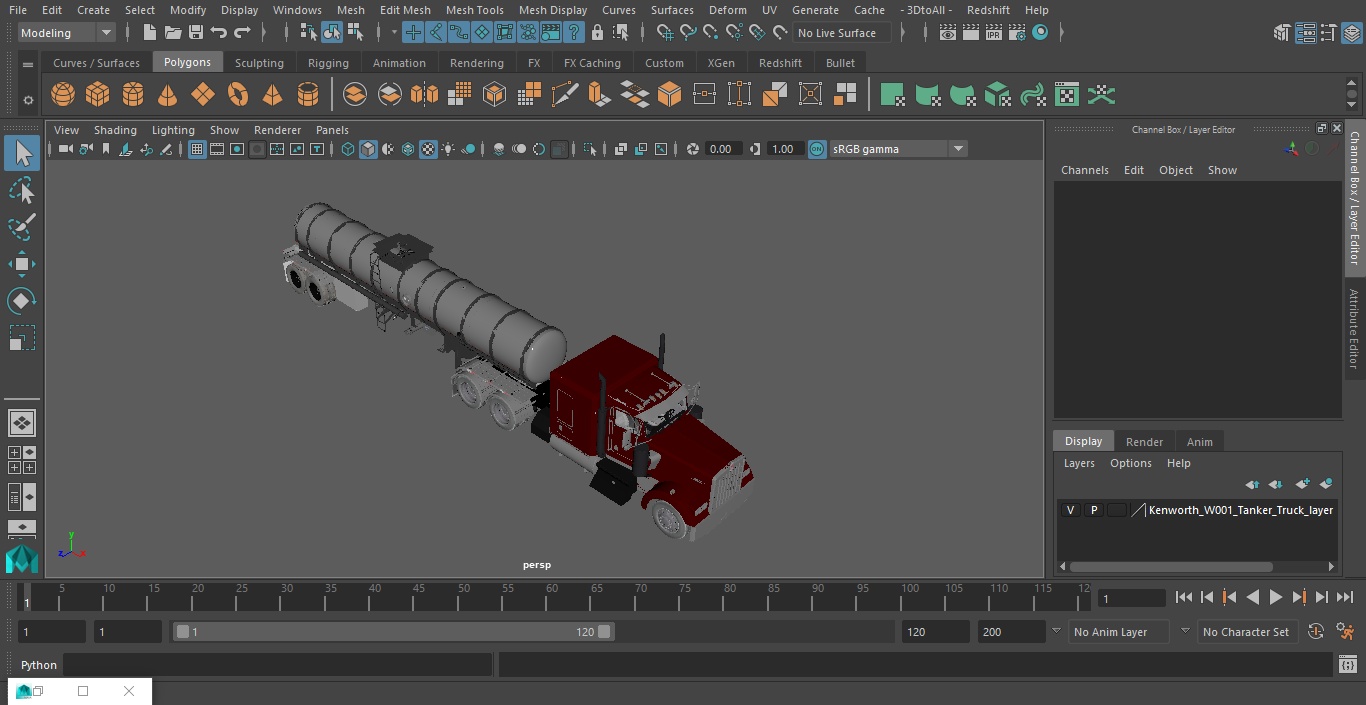This screenshot has height=705, width=1366.
Task: Click the Open Scene folder icon
Action: click(x=173, y=33)
